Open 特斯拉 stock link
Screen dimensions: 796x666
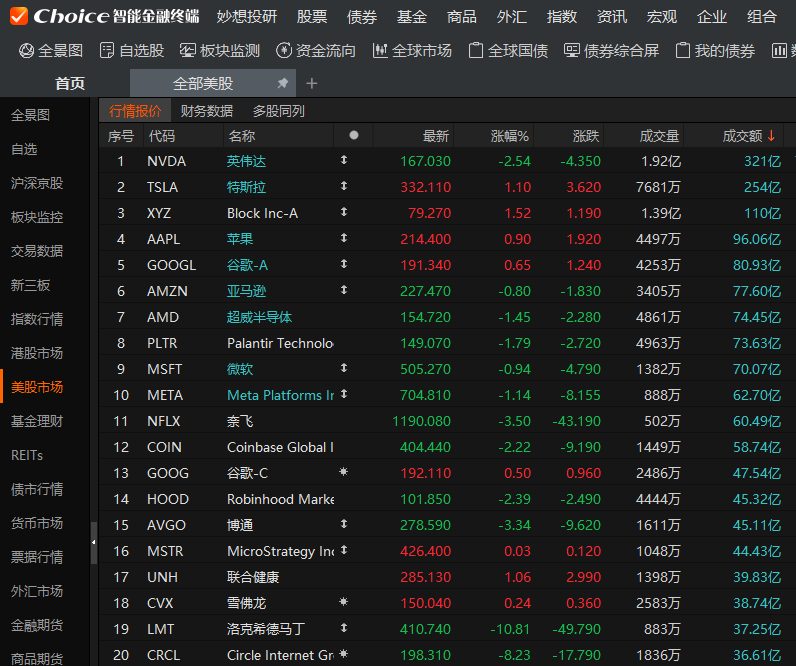(246, 187)
